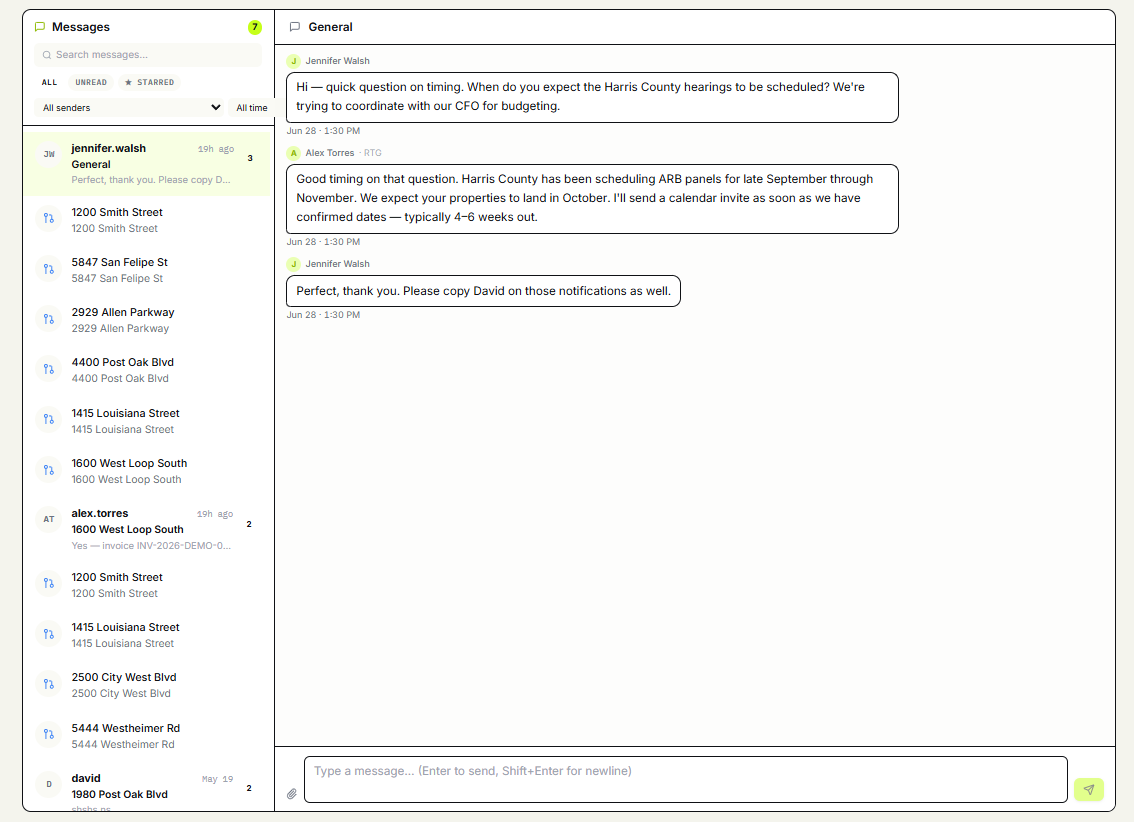This screenshot has width=1134, height=822.
Task: Open the alex.torres conversation
Action: tap(147, 529)
